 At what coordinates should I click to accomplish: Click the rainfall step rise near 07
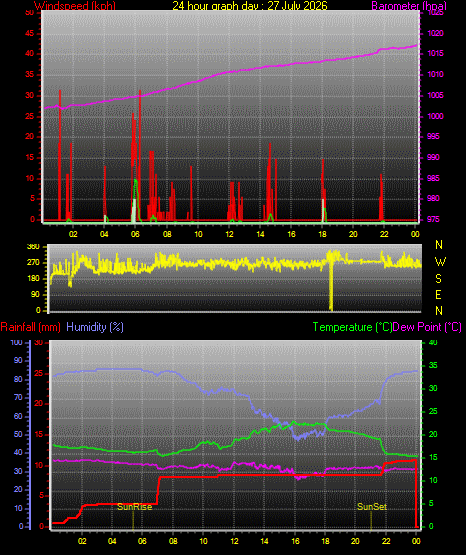pyautogui.click(x=158, y=490)
